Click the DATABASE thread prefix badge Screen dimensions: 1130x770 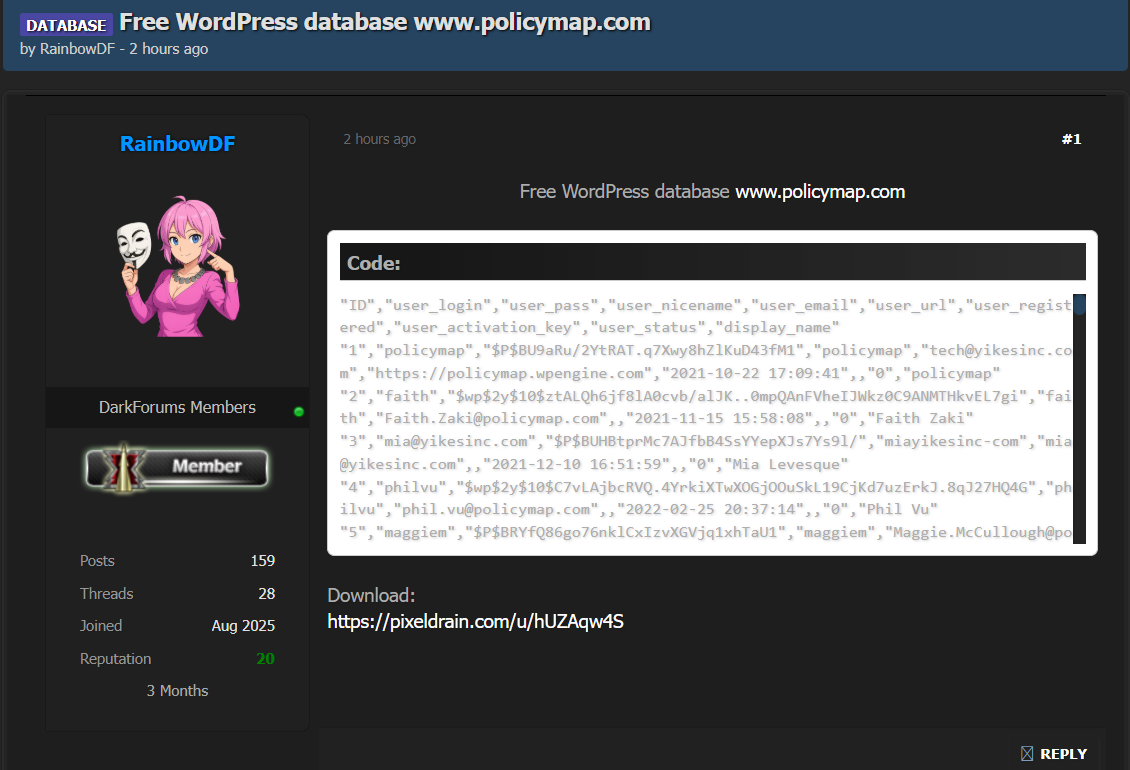coord(66,25)
